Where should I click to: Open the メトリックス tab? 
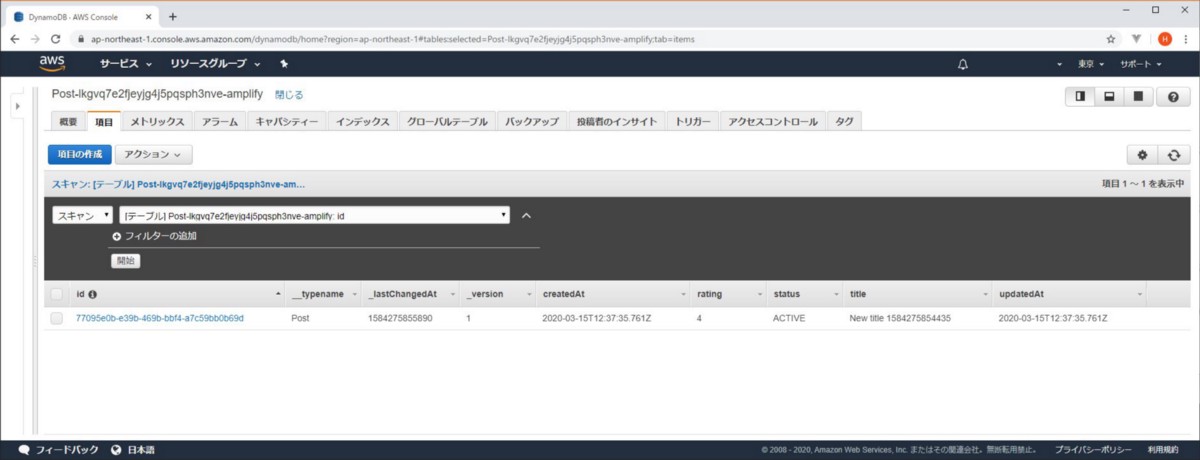pyautogui.click(x=157, y=122)
